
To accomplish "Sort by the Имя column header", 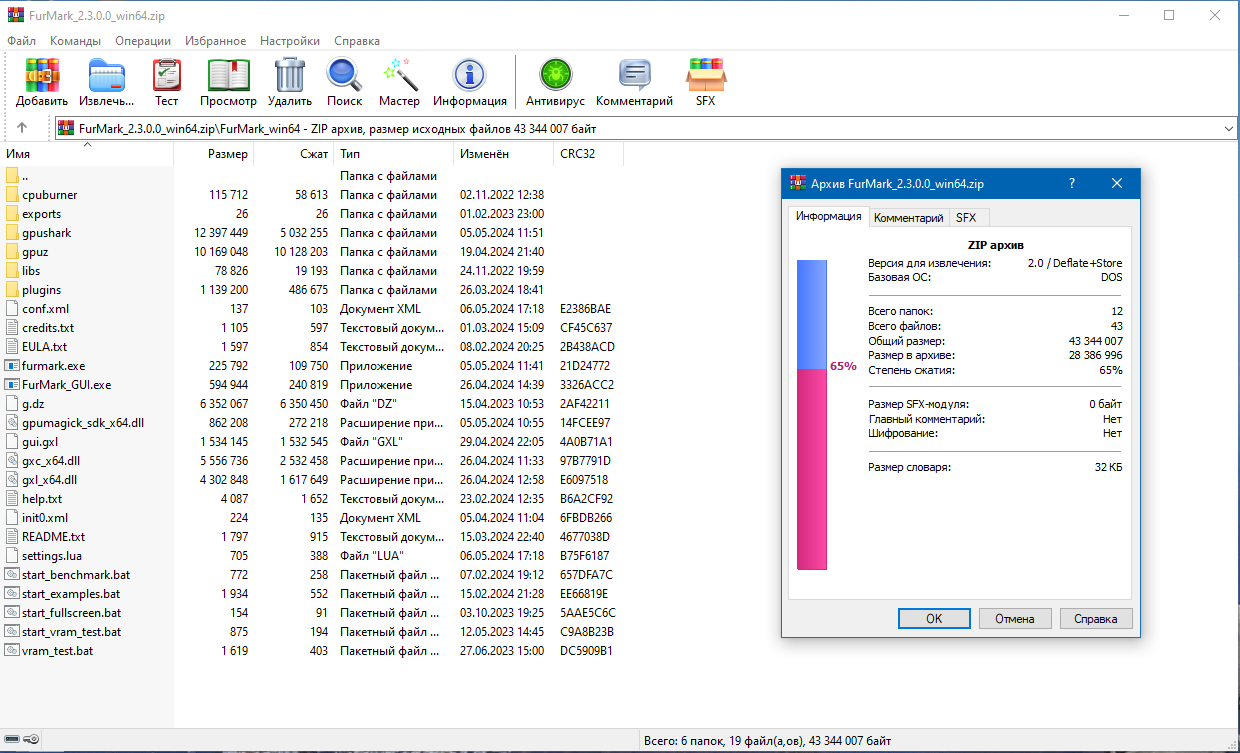I will [x=87, y=154].
